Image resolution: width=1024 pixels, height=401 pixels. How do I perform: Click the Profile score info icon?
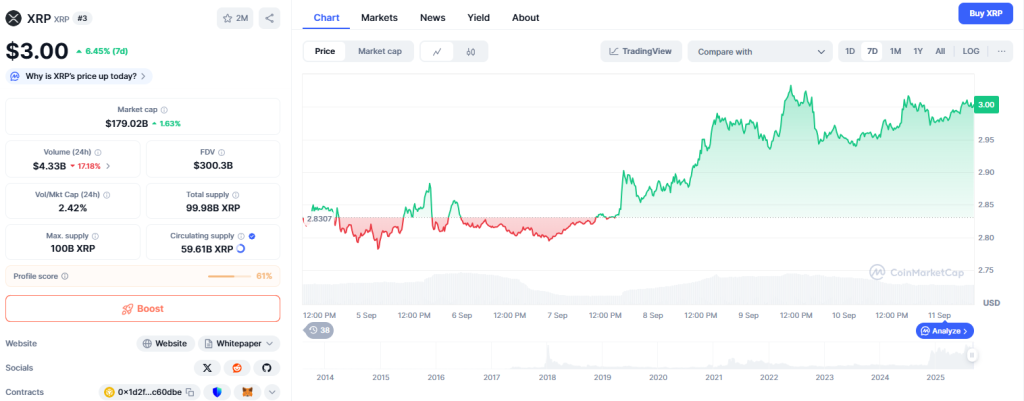pyautogui.click(x=65, y=276)
